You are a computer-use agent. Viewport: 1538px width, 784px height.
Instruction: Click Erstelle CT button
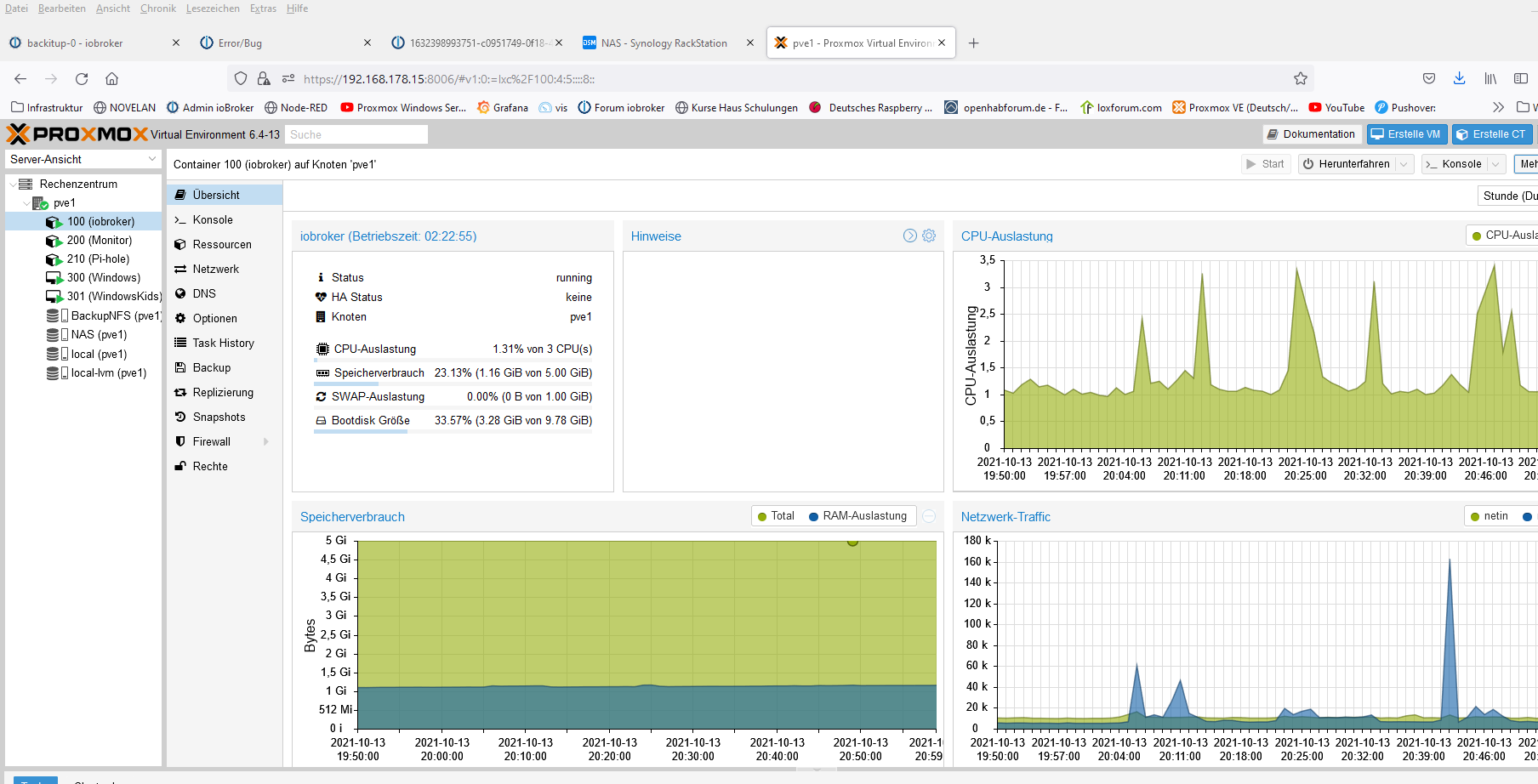[x=1492, y=134]
